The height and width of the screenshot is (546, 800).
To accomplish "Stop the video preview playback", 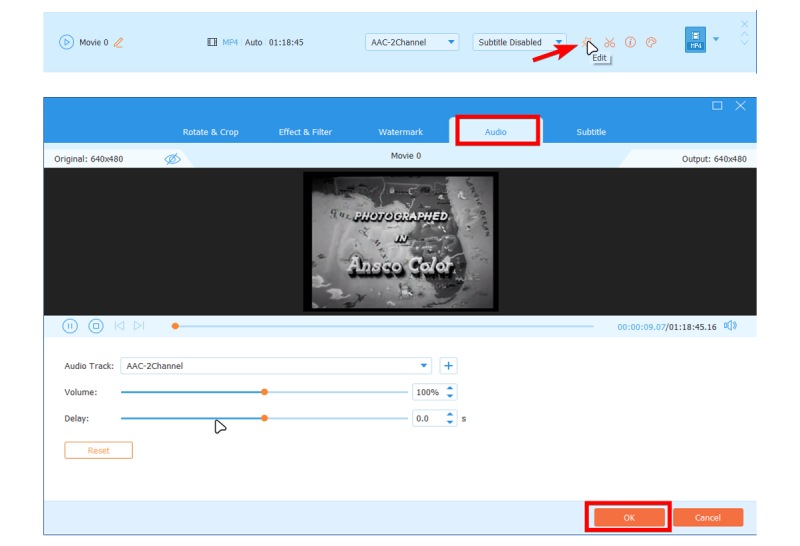I will [x=96, y=326].
